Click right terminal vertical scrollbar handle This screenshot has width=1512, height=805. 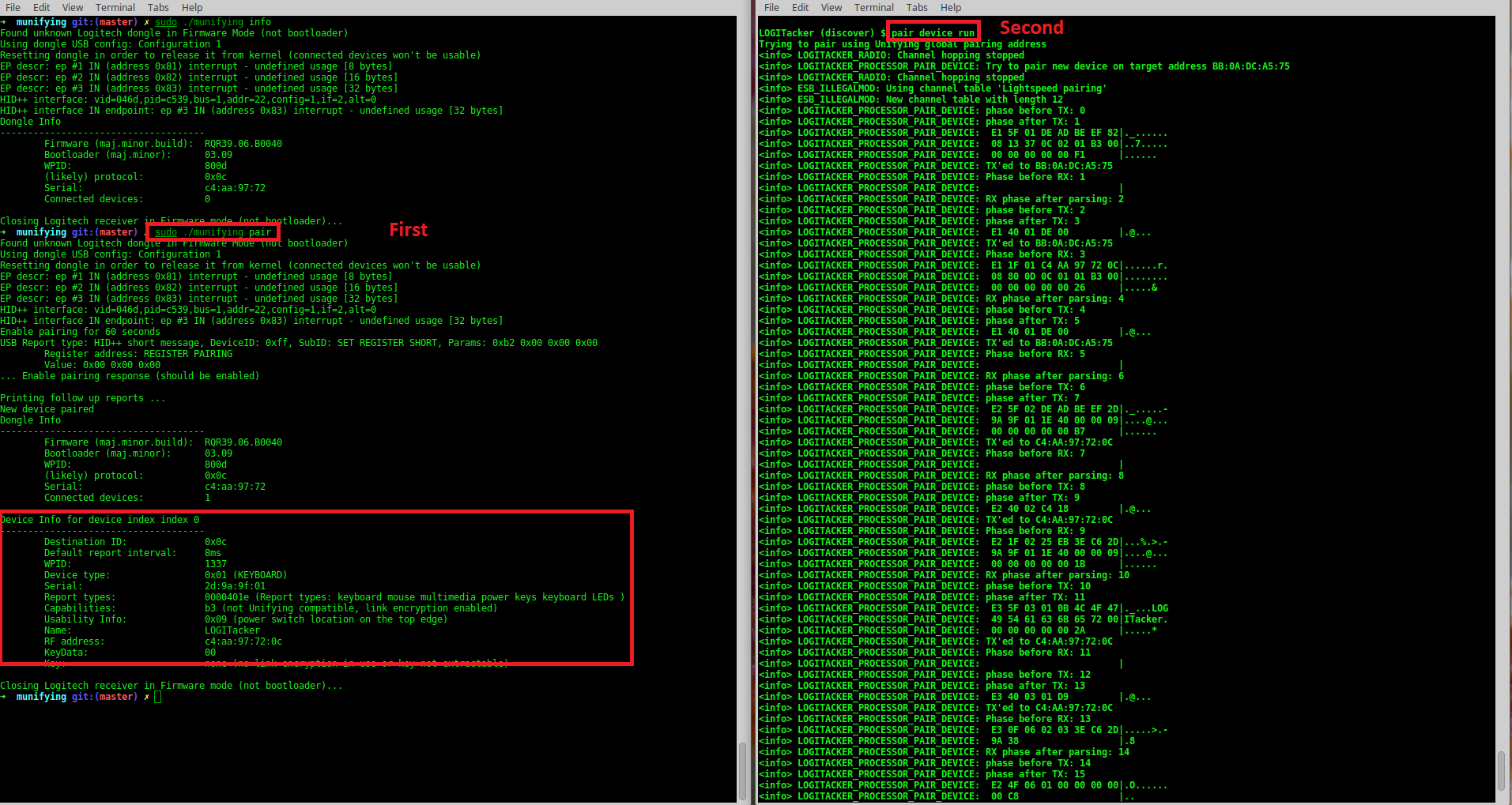(1501, 771)
